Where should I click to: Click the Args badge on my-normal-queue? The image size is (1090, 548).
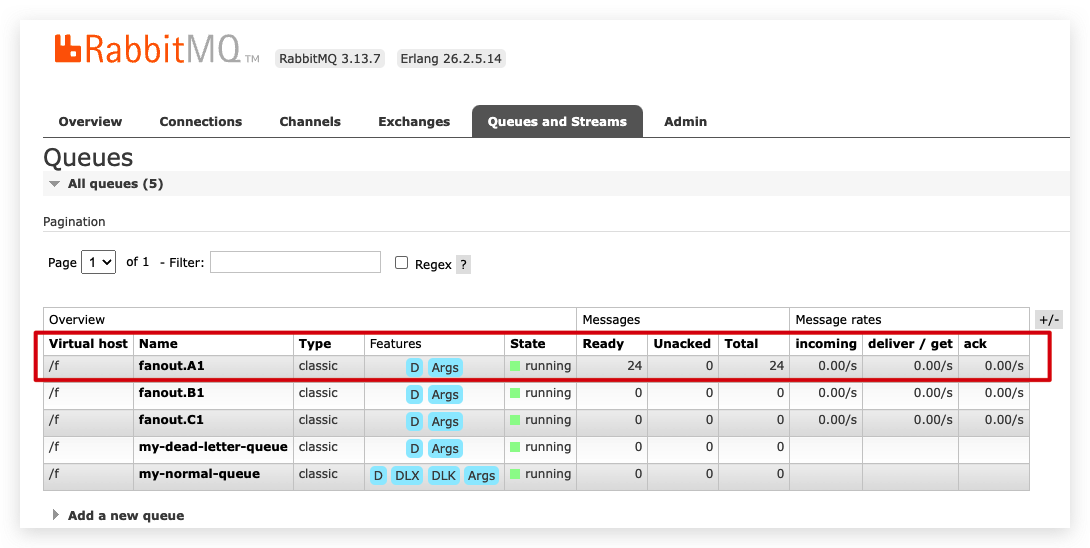481,476
